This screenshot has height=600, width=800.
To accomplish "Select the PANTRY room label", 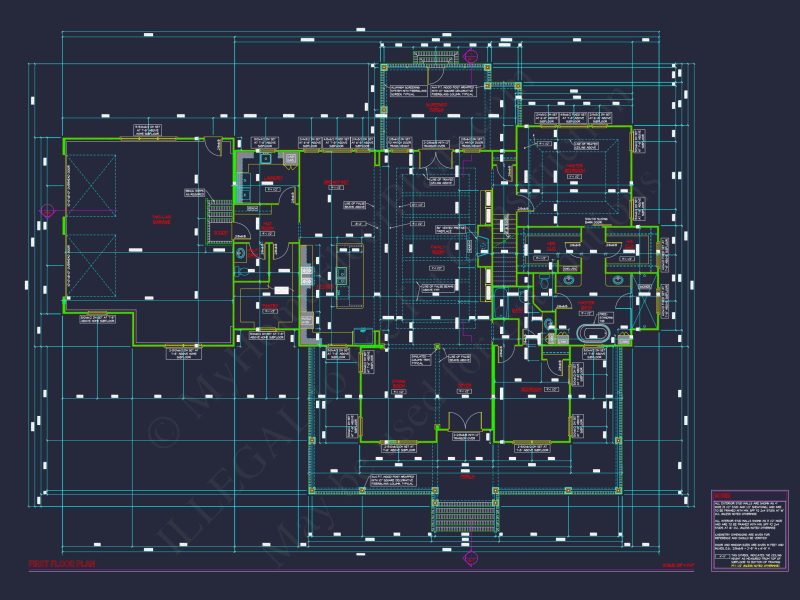I will (x=270, y=306).
